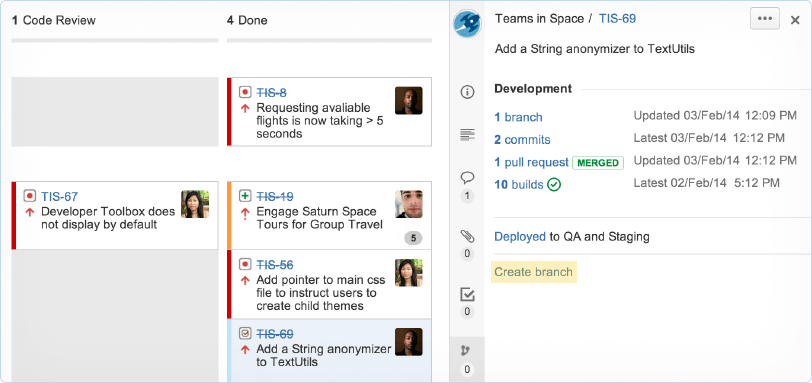Open the TIS-69 link in the header
Screen dimensions: 812x383
617,19
